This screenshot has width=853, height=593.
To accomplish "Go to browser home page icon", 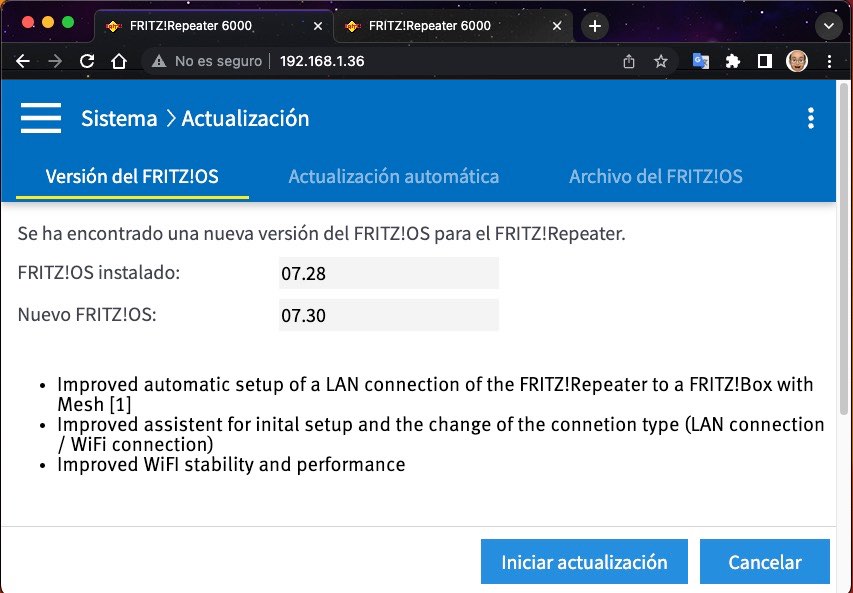I will [119, 61].
